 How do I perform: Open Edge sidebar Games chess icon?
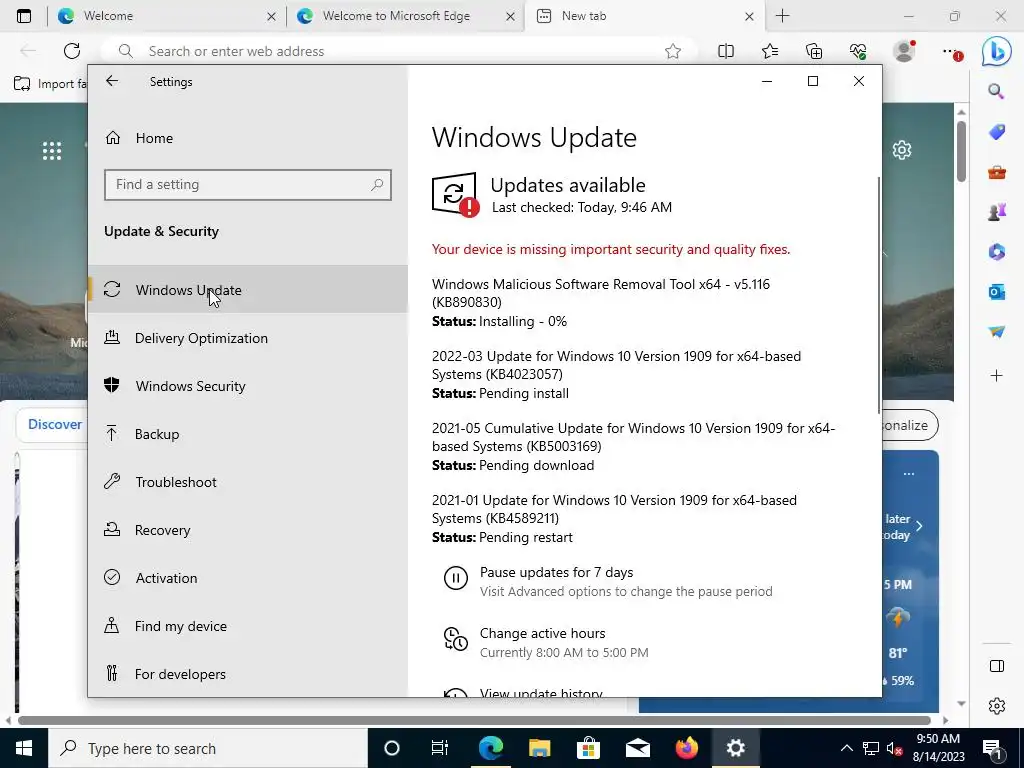(x=997, y=212)
